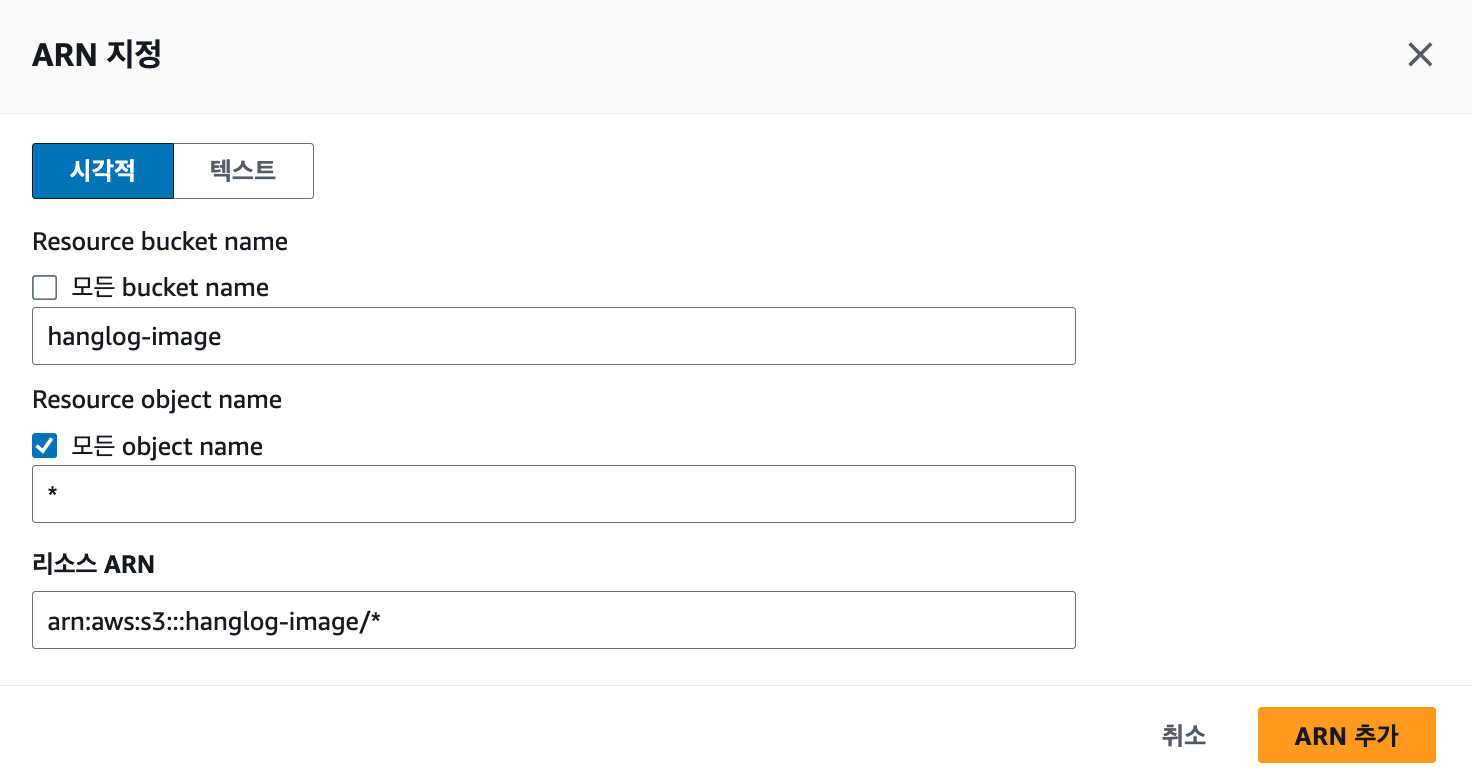Switch to the 시각적 tab
The width and height of the screenshot is (1472, 782).
point(103,171)
